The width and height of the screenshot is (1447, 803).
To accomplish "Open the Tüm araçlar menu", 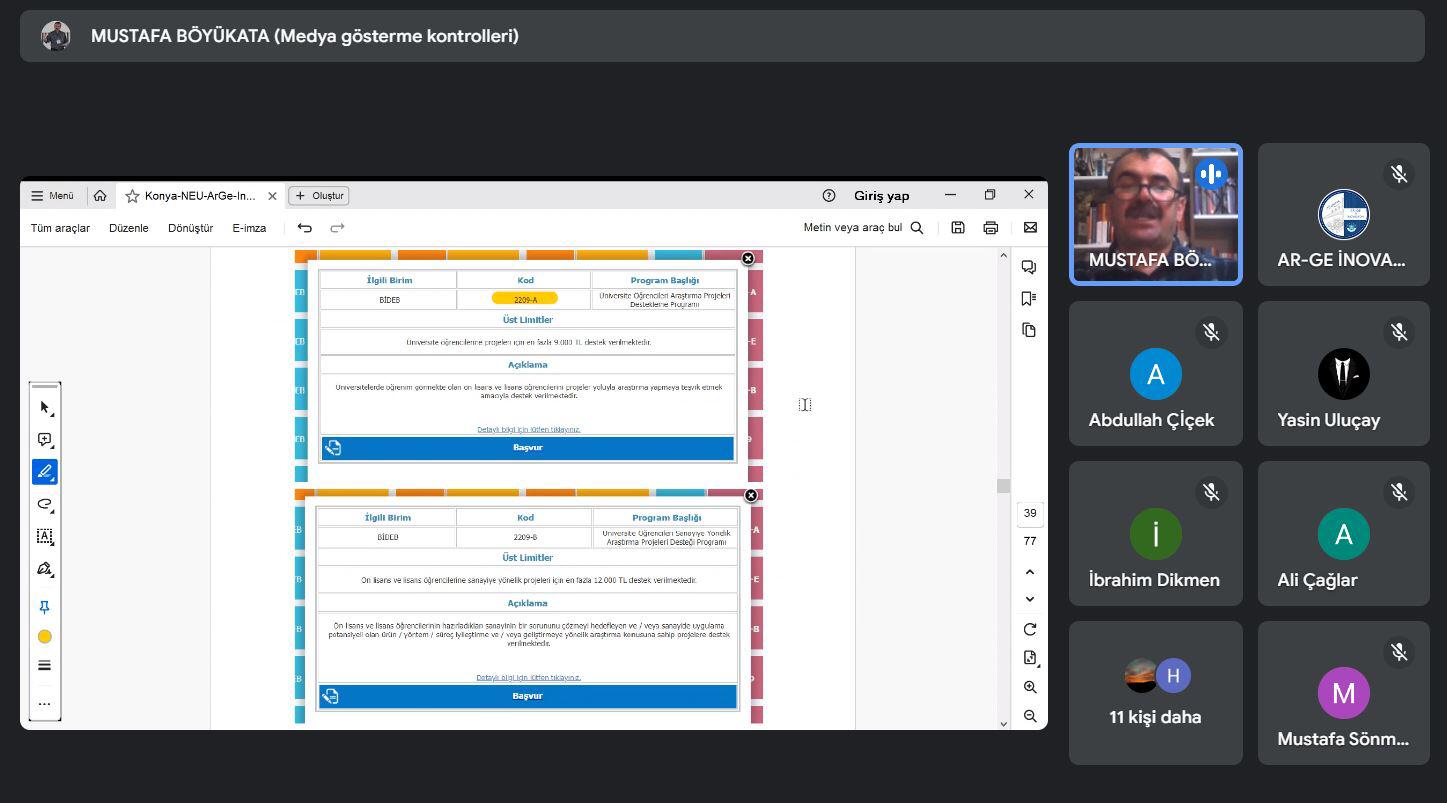I will click(60, 228).
